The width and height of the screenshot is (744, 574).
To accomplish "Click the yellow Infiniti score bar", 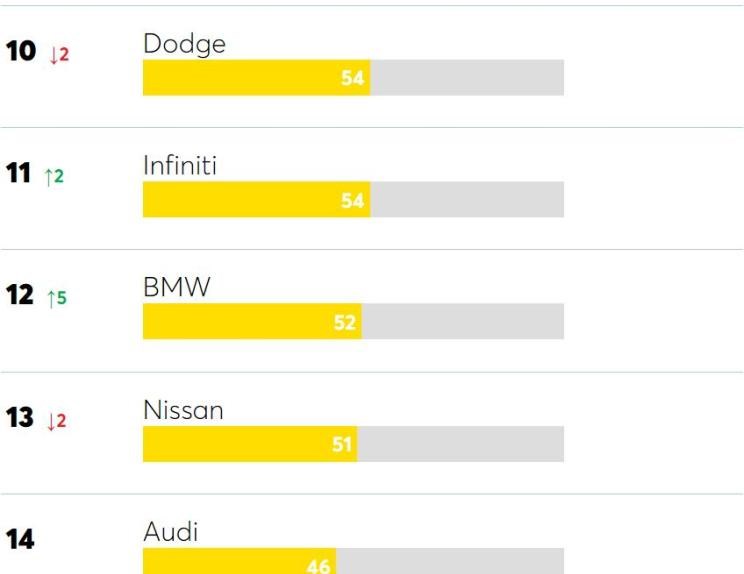I will [256, 199].
